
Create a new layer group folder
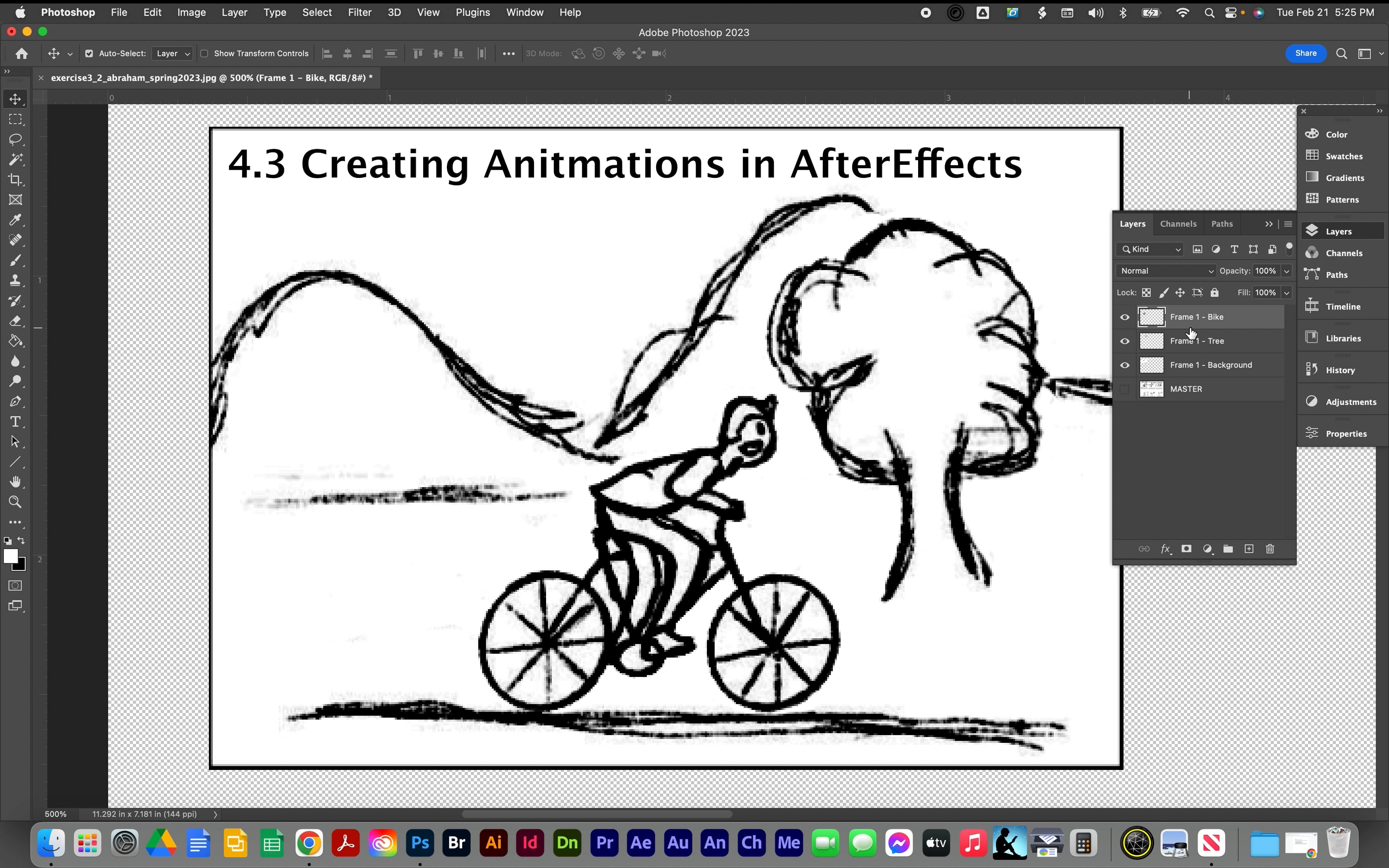click(1228, 549)
